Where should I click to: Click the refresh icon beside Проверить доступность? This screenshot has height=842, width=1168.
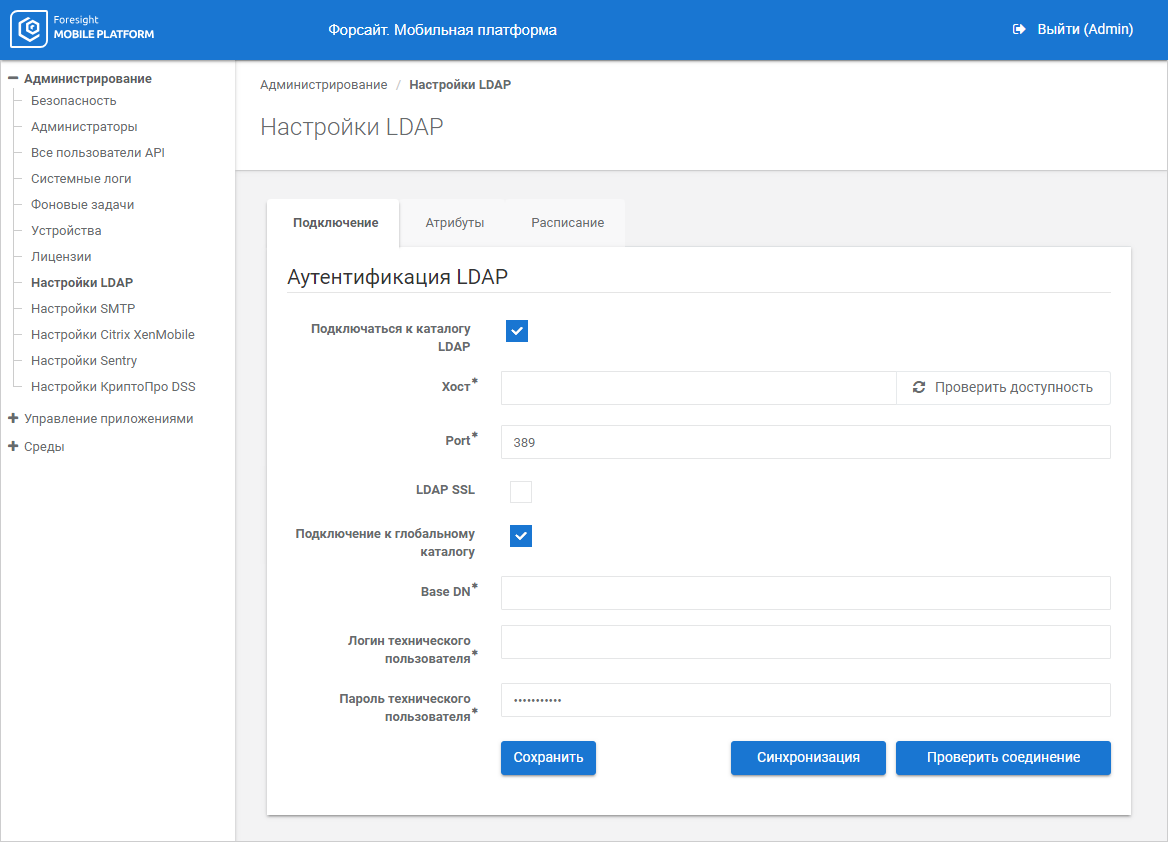(x=919, y=387)
